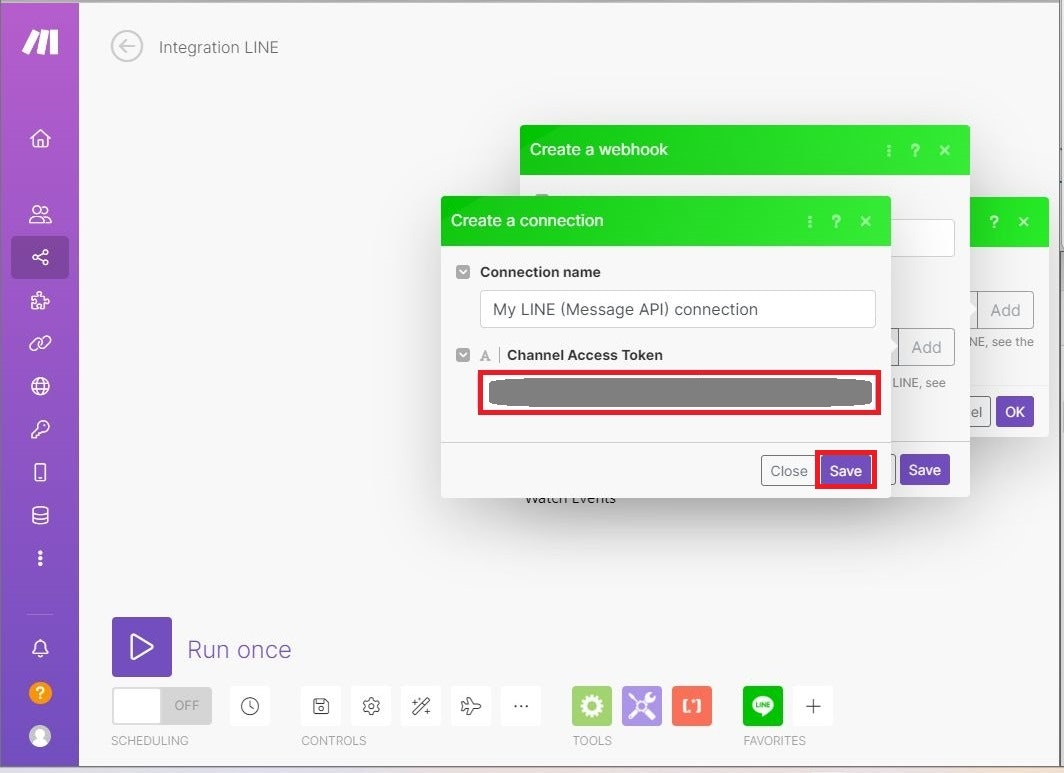This screenshot has height=773, width=1064.
Task: Click the Channel Access Token field
Action: (x=679, y=392)
